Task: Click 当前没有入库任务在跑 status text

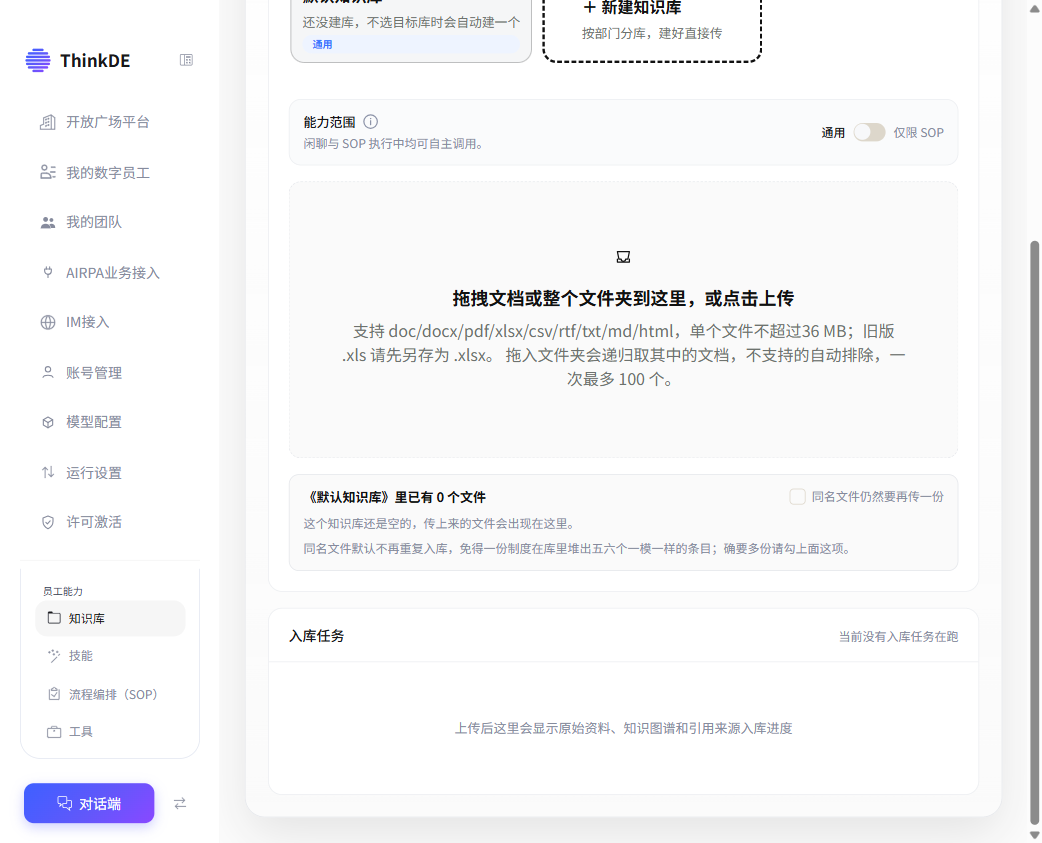Action: (898, 636)
